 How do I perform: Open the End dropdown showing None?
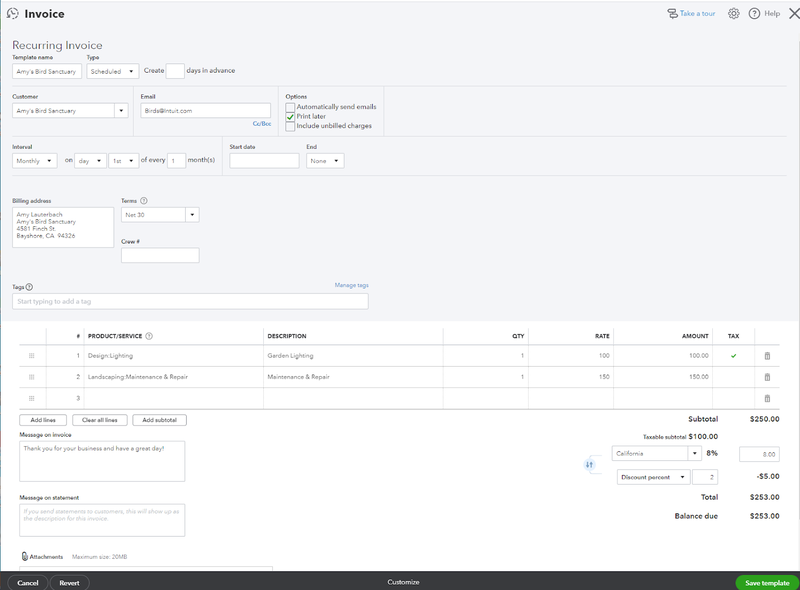(325, 161)
